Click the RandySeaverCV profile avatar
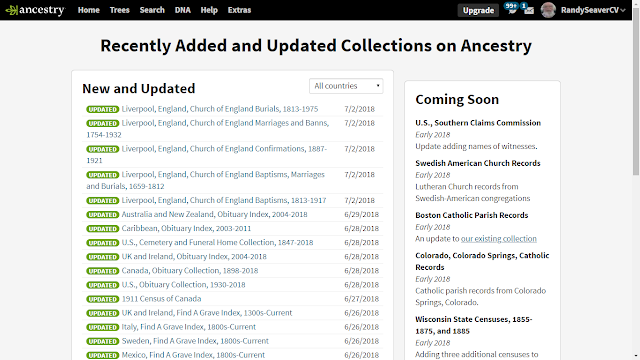The width and height of the screenshot is (640, 360). [x=548, y=10]
